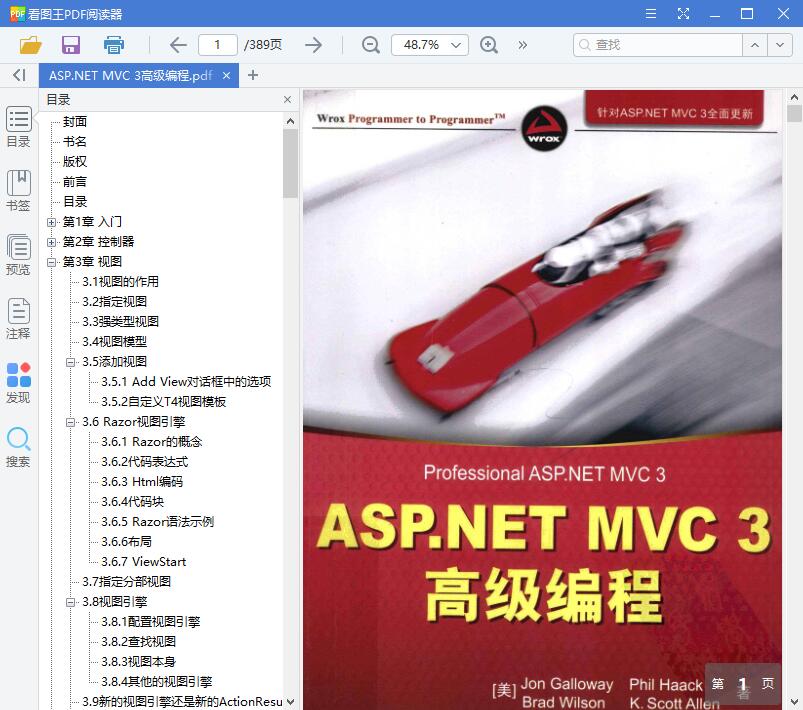Open 3.6.4代码块 section
Viewport: 803px width, 710px height.
(x=132, y=501)
